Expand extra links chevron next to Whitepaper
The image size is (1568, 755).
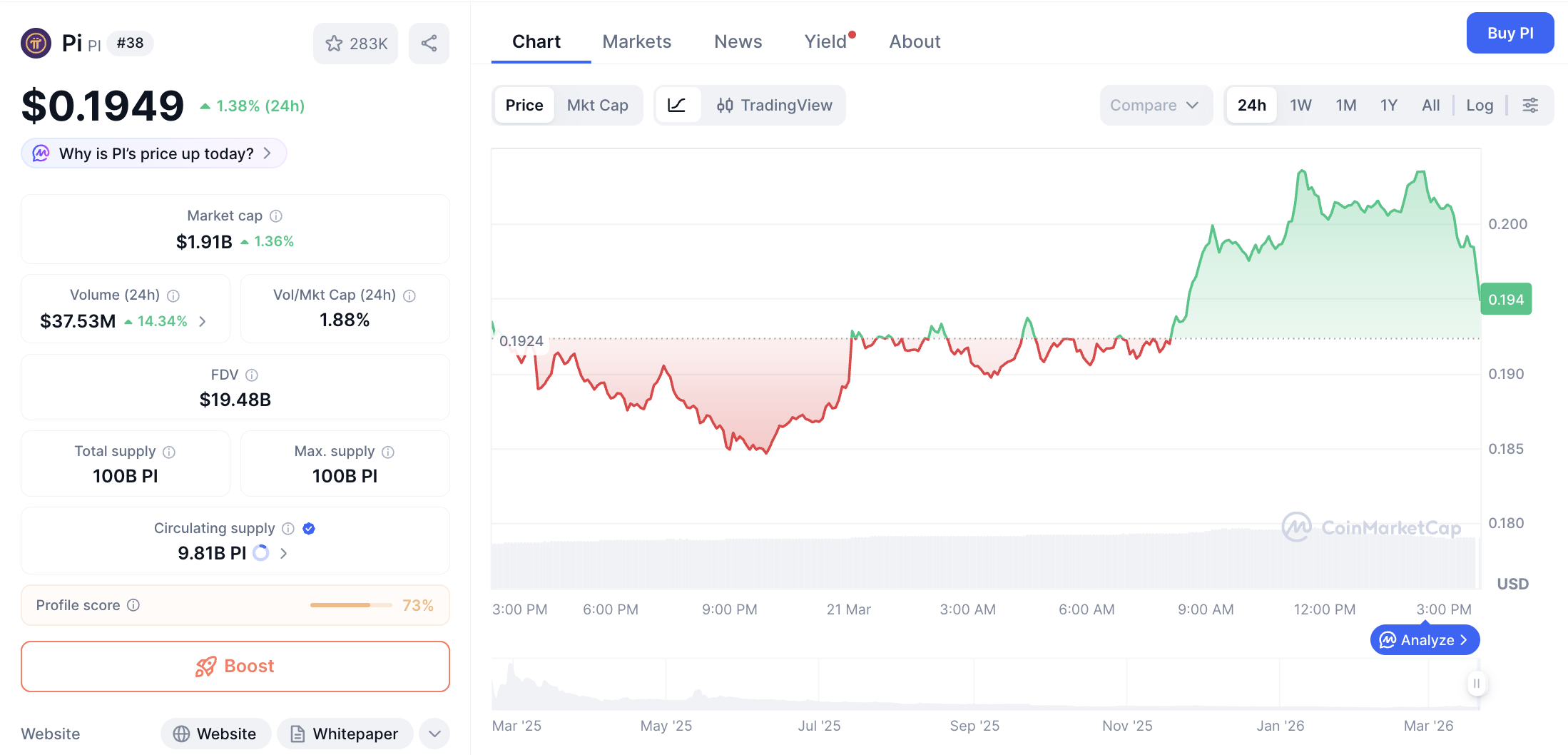coord(434,734)
